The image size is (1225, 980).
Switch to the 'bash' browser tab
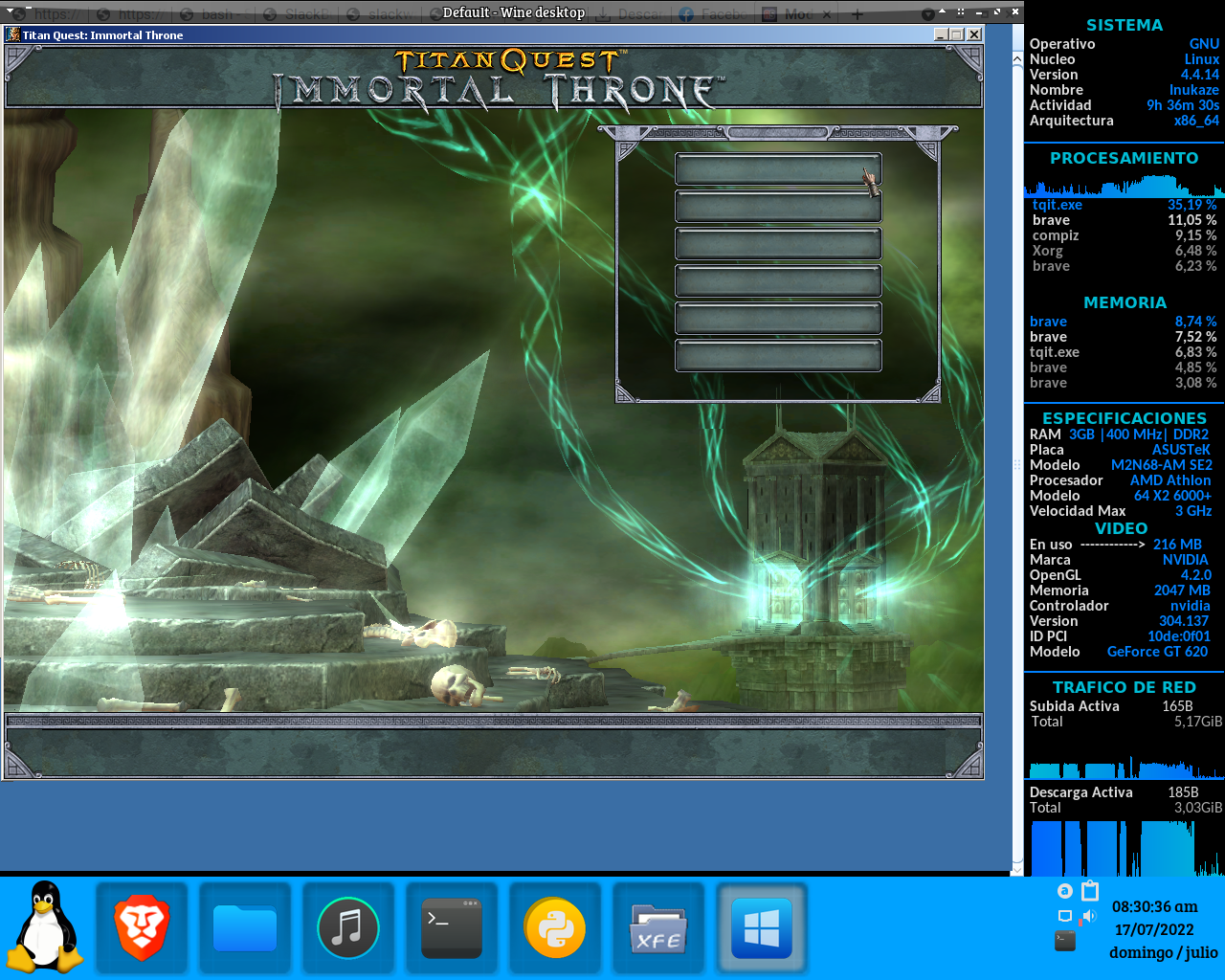point(212,13)
